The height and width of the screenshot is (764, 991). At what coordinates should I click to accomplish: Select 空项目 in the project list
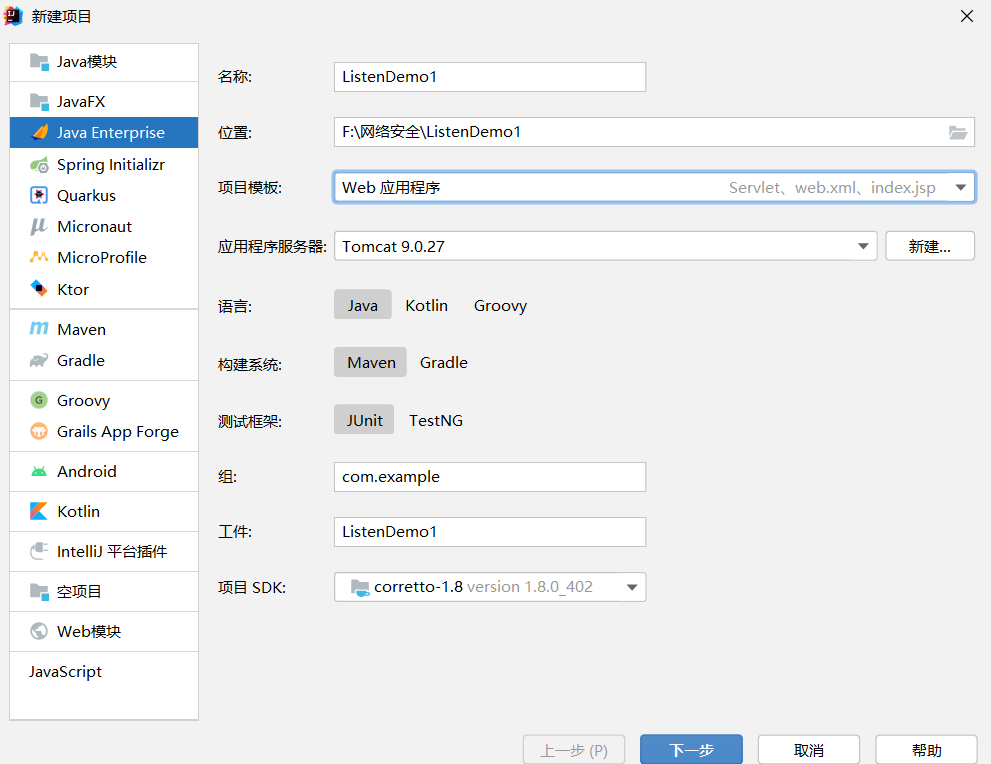[x=104, y=591]
